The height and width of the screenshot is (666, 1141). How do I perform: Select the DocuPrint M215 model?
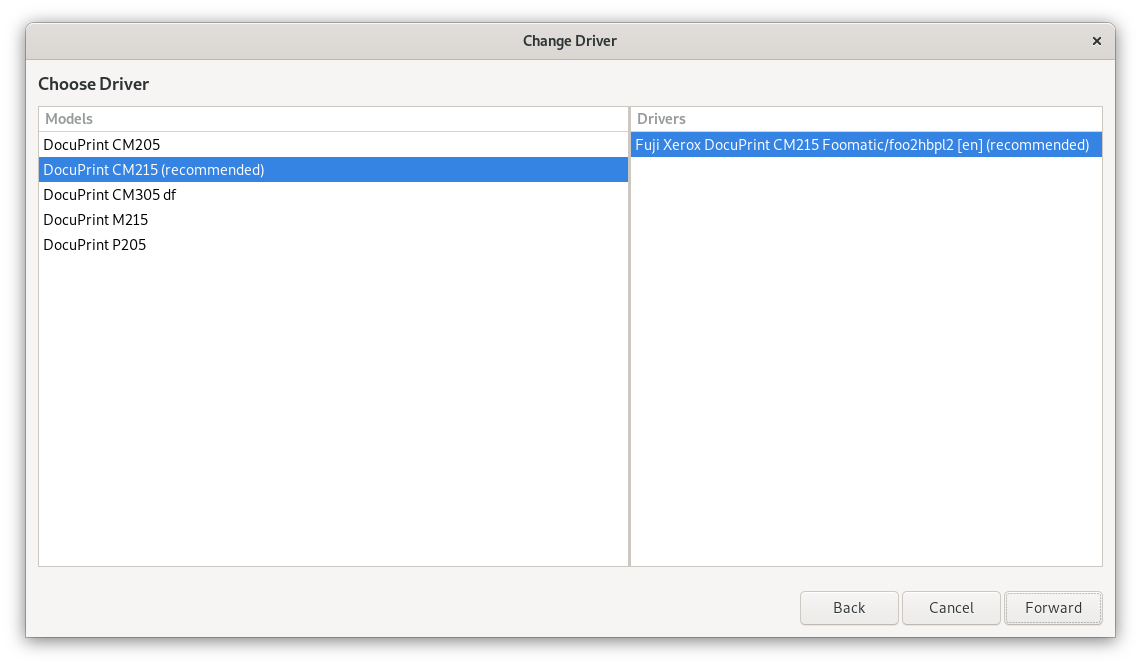click(95, 219)
